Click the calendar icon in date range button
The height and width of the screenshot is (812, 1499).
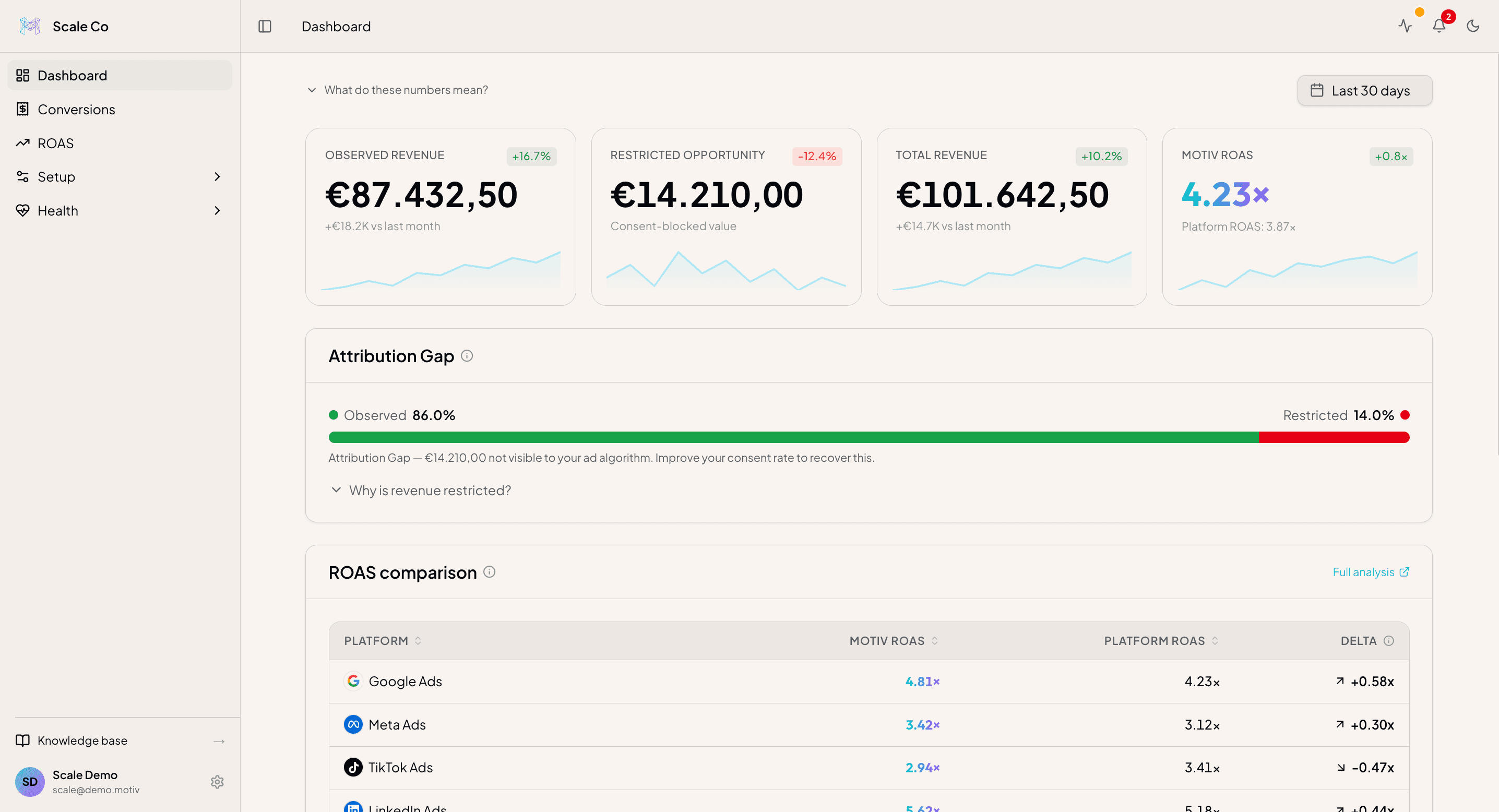click(x=1317, y=90)
